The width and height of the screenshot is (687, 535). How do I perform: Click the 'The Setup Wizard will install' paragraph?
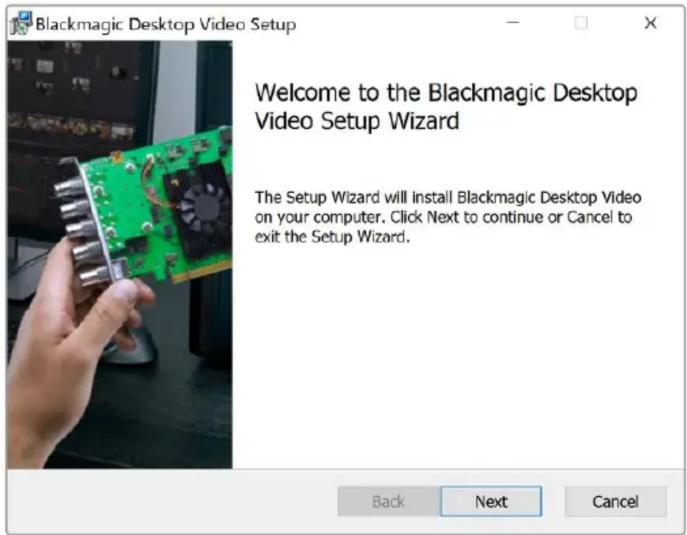pyautogui.click(x=448, y=217)
